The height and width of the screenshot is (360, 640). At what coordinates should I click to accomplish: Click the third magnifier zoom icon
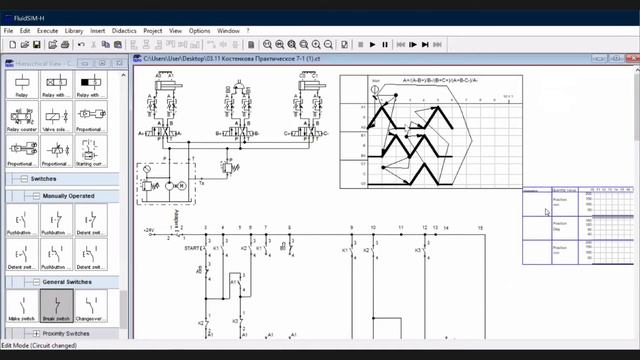tap(292, 44)
